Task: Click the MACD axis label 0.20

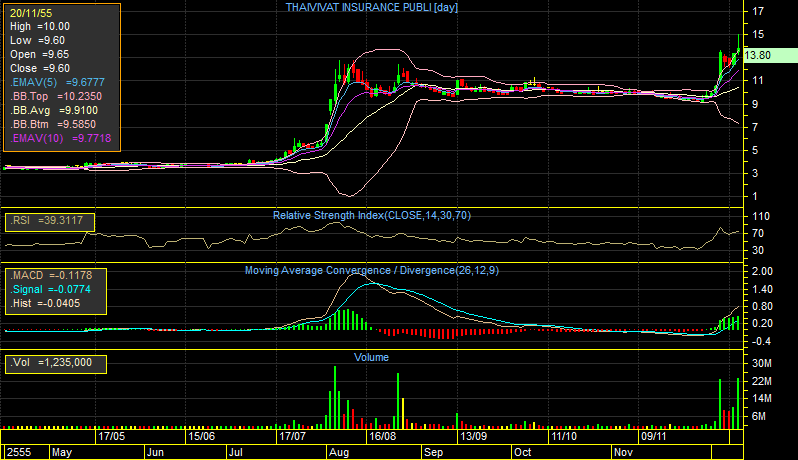Action: click(x=762, y=324)
